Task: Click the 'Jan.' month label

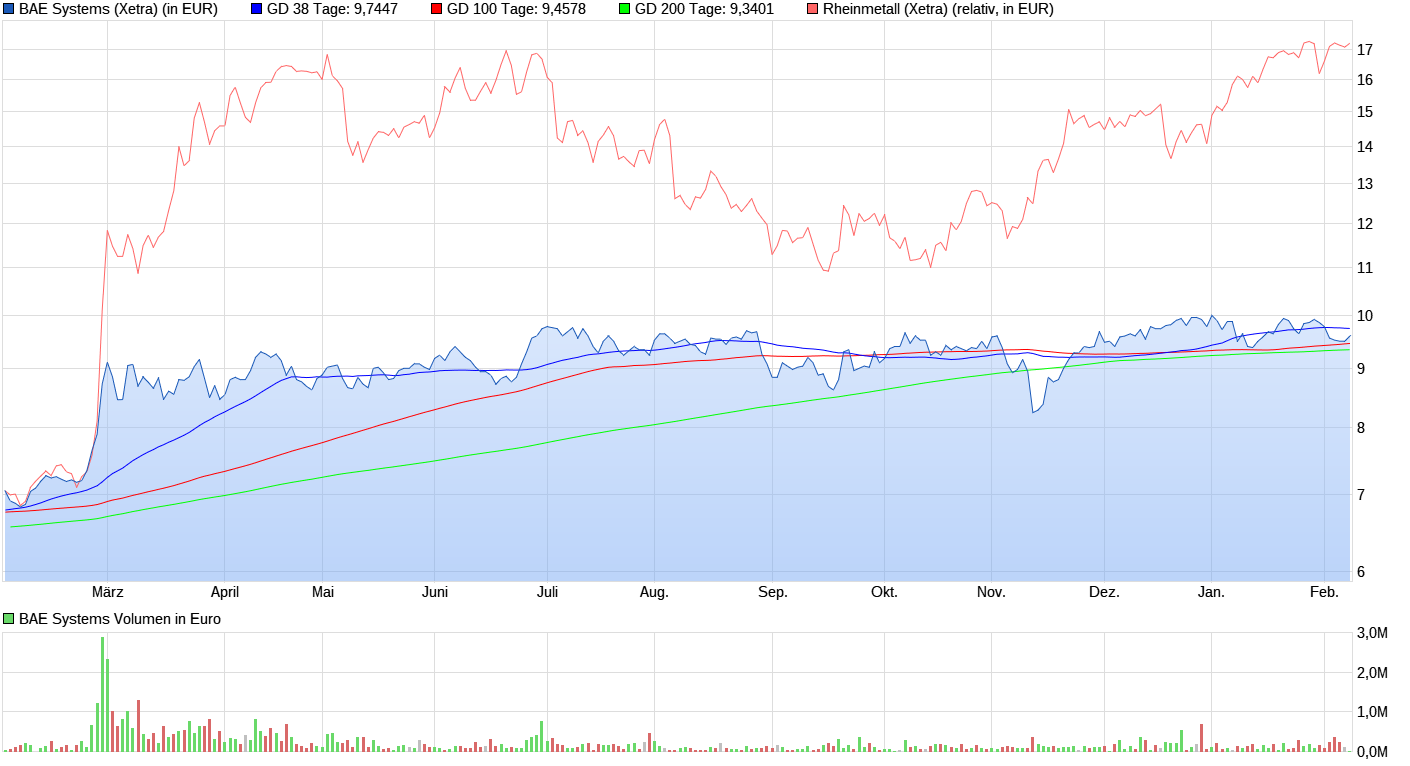Action: click(1212, 592)
